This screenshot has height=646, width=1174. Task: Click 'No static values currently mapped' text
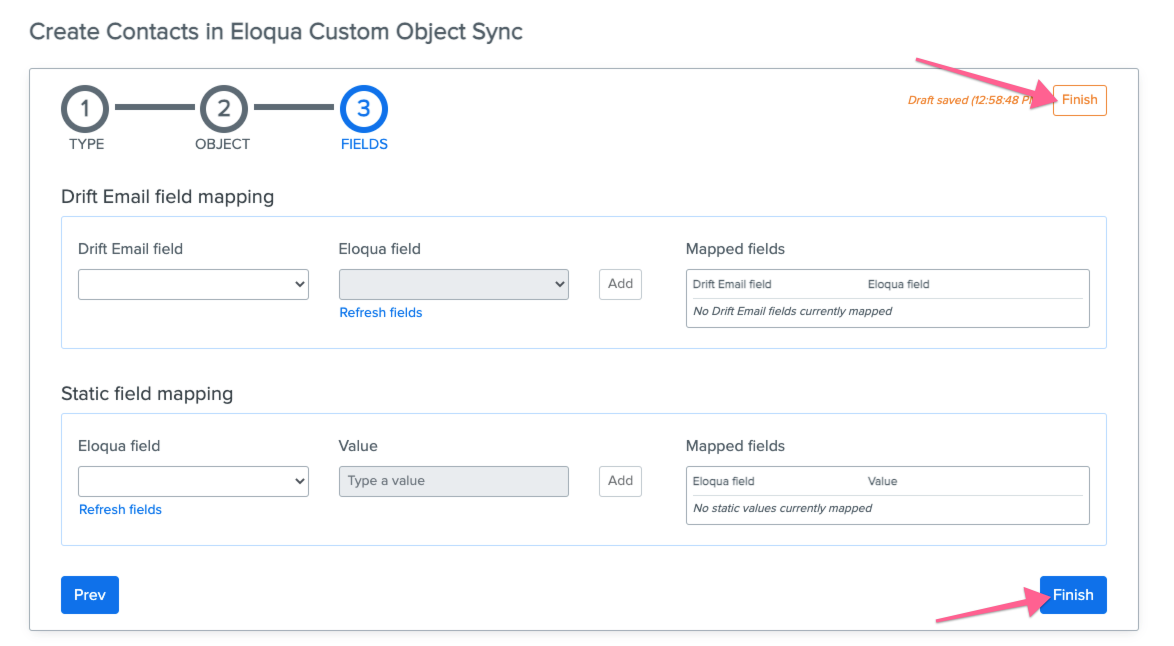coord(782,508)
